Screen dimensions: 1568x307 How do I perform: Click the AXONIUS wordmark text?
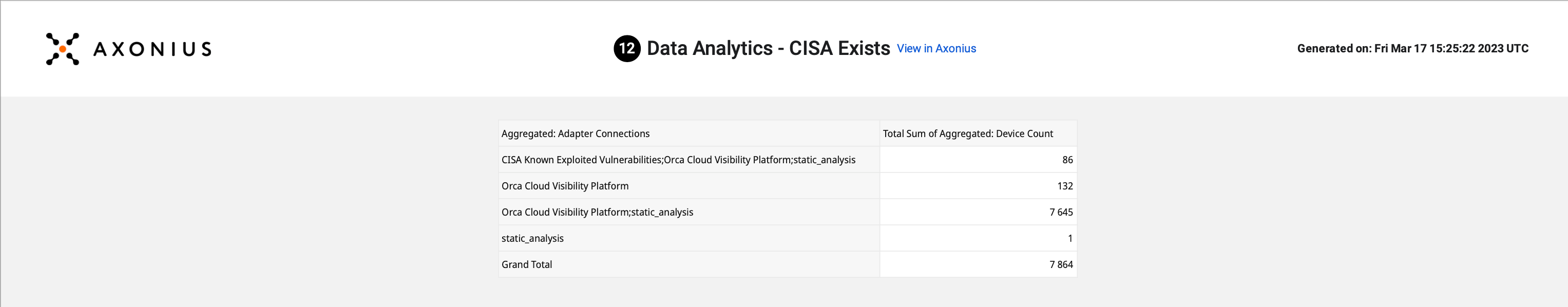point(152,49)
